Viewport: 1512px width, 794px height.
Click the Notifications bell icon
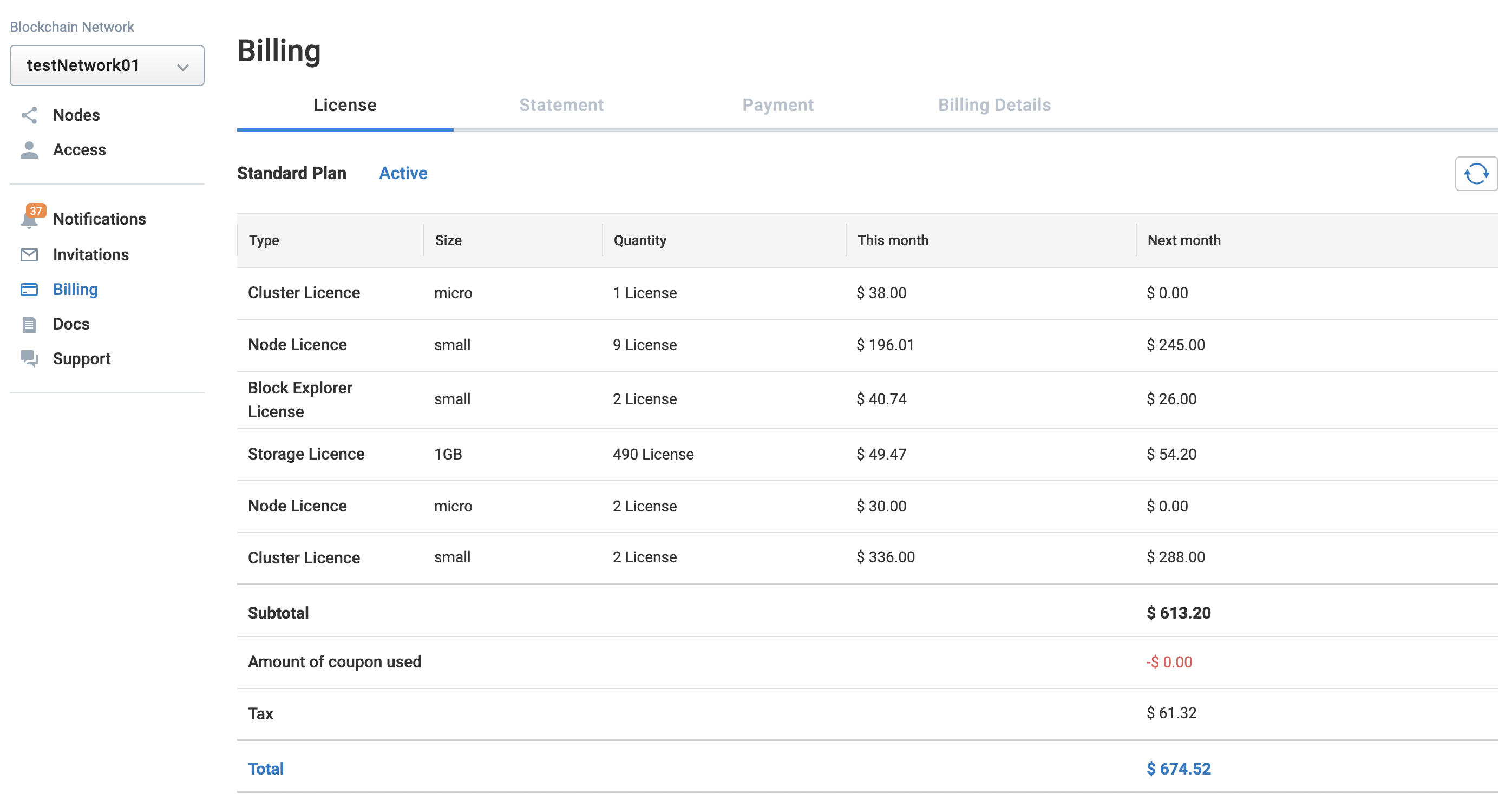click(29, 220)
